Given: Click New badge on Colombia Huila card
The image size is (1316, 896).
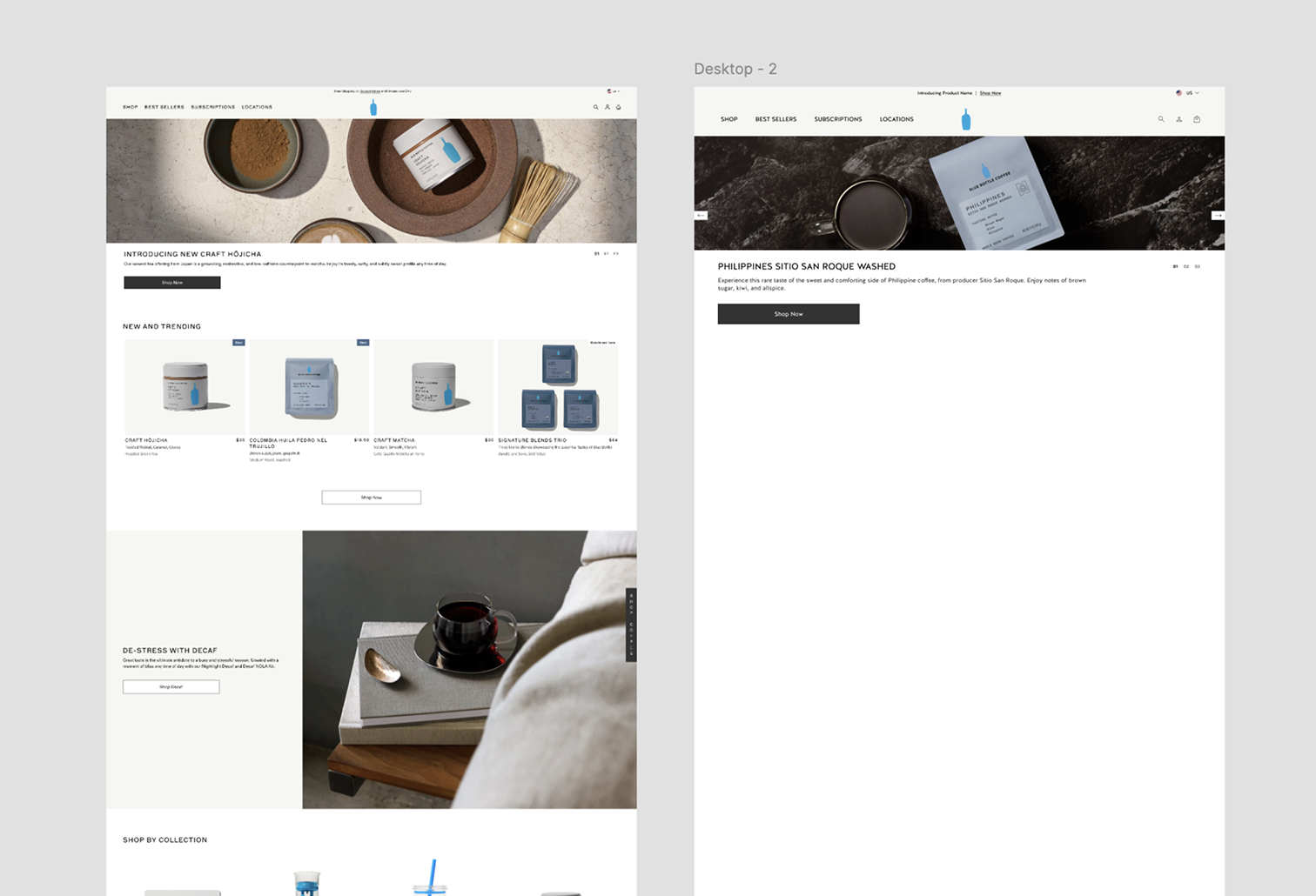Looking at the screenshot, I should click(363, 343).
